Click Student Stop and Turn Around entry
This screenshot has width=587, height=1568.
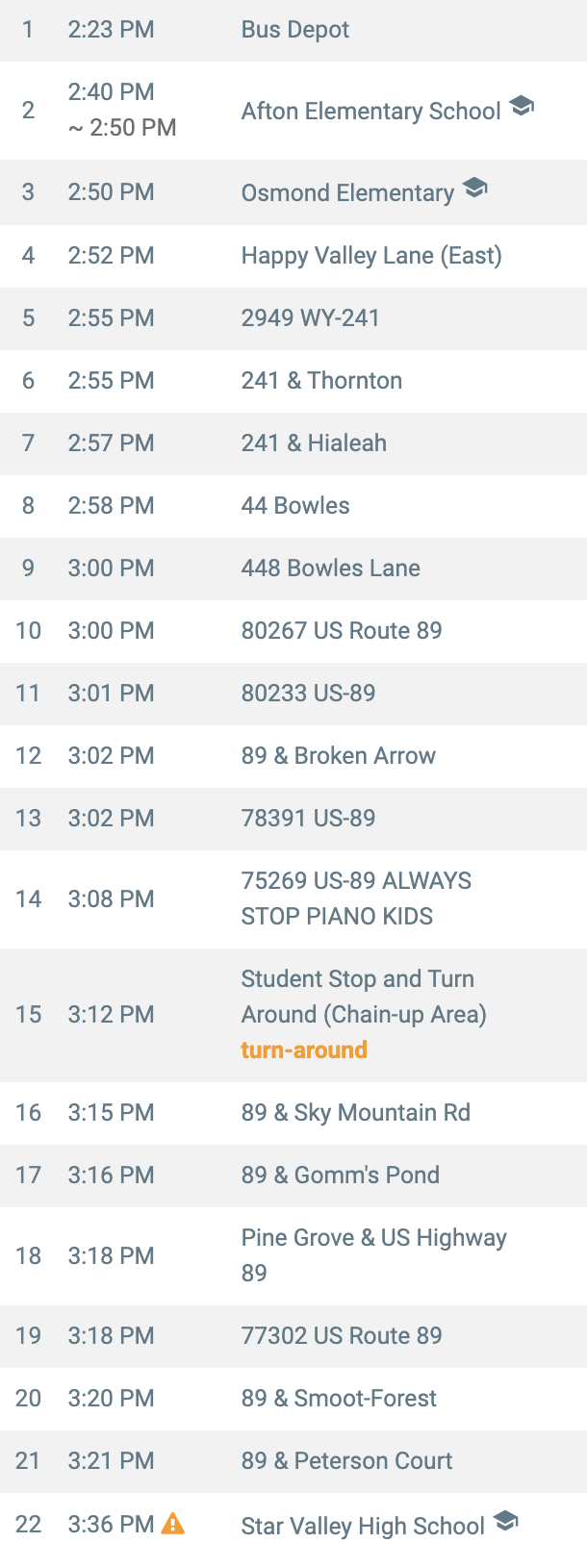363,997
